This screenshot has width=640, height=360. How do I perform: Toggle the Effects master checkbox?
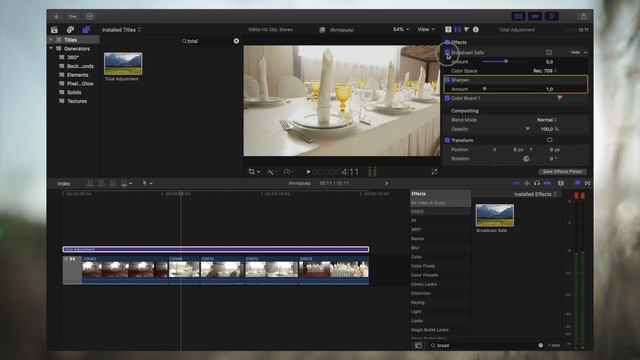pos(447,42)
